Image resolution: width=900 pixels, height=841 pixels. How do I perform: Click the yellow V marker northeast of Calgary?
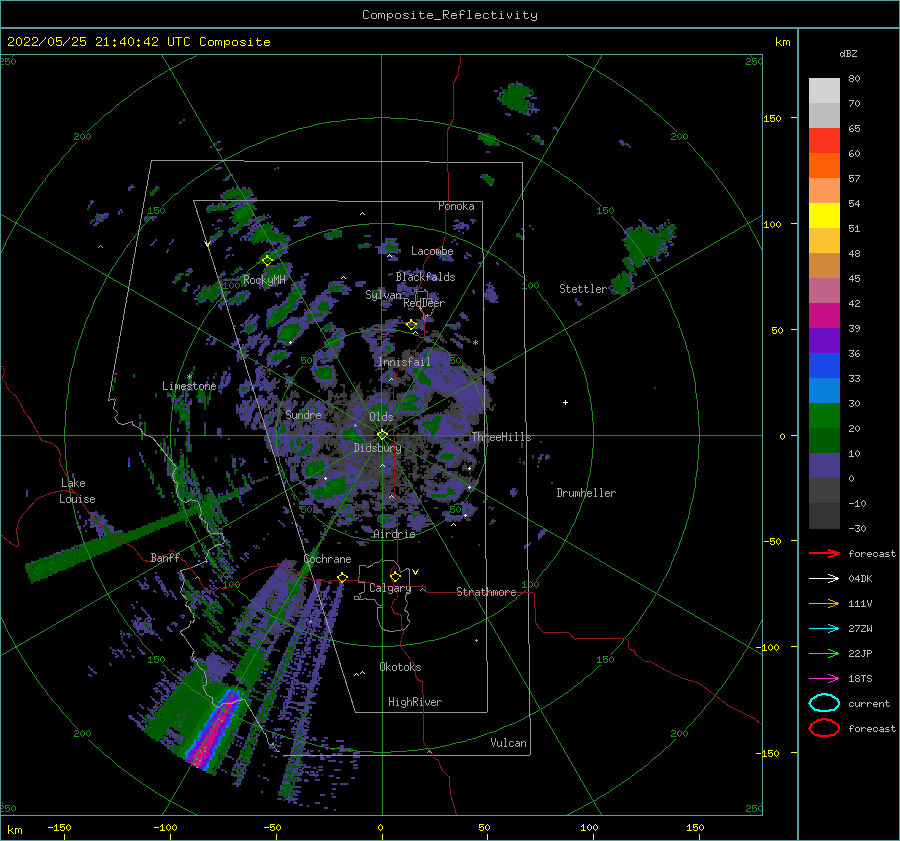pos(416,572)
